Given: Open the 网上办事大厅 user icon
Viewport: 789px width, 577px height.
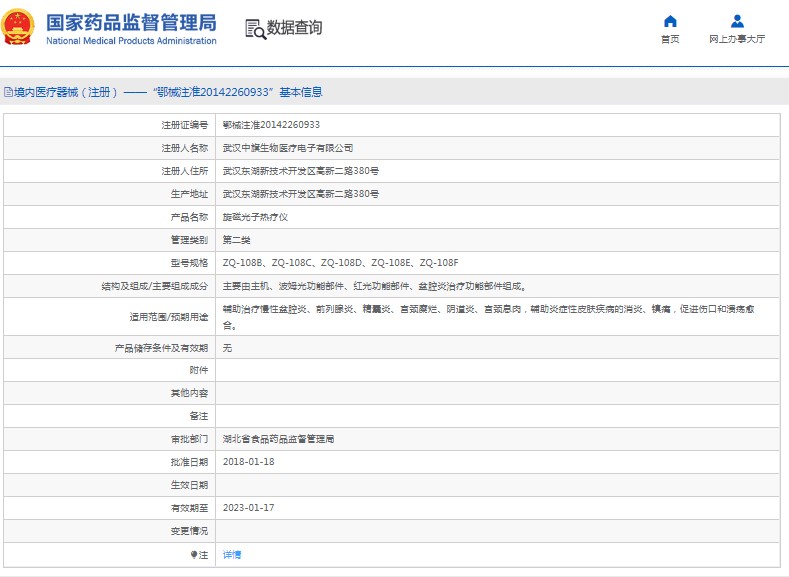Looking at the screenshot, I should pos(737,21).
